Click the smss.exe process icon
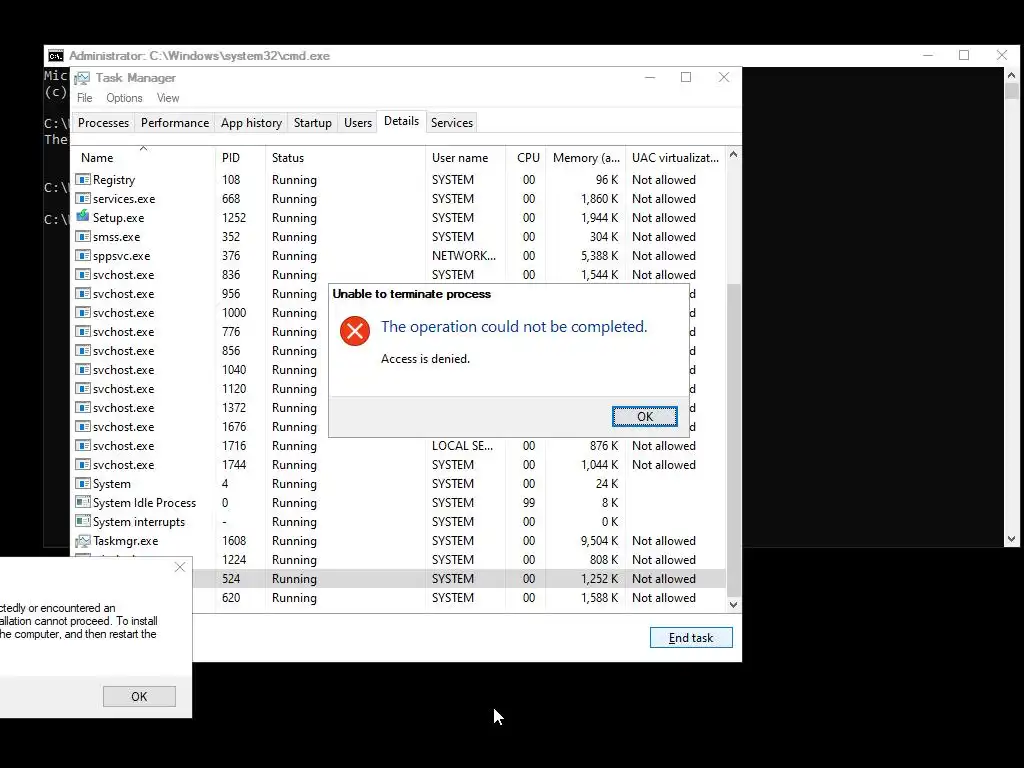1024x768 pixels. click(82, 236)
